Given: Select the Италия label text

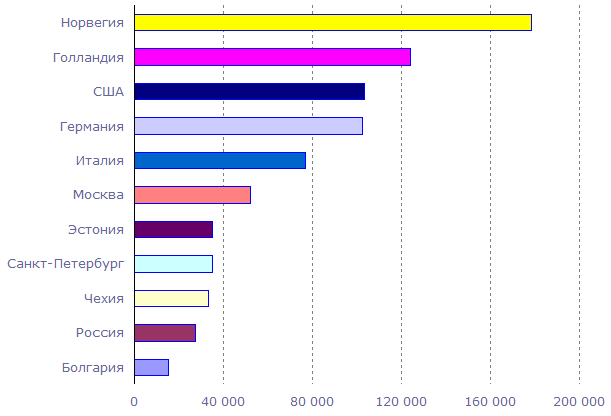Looking at the screenshot, I should click(100, 160).
